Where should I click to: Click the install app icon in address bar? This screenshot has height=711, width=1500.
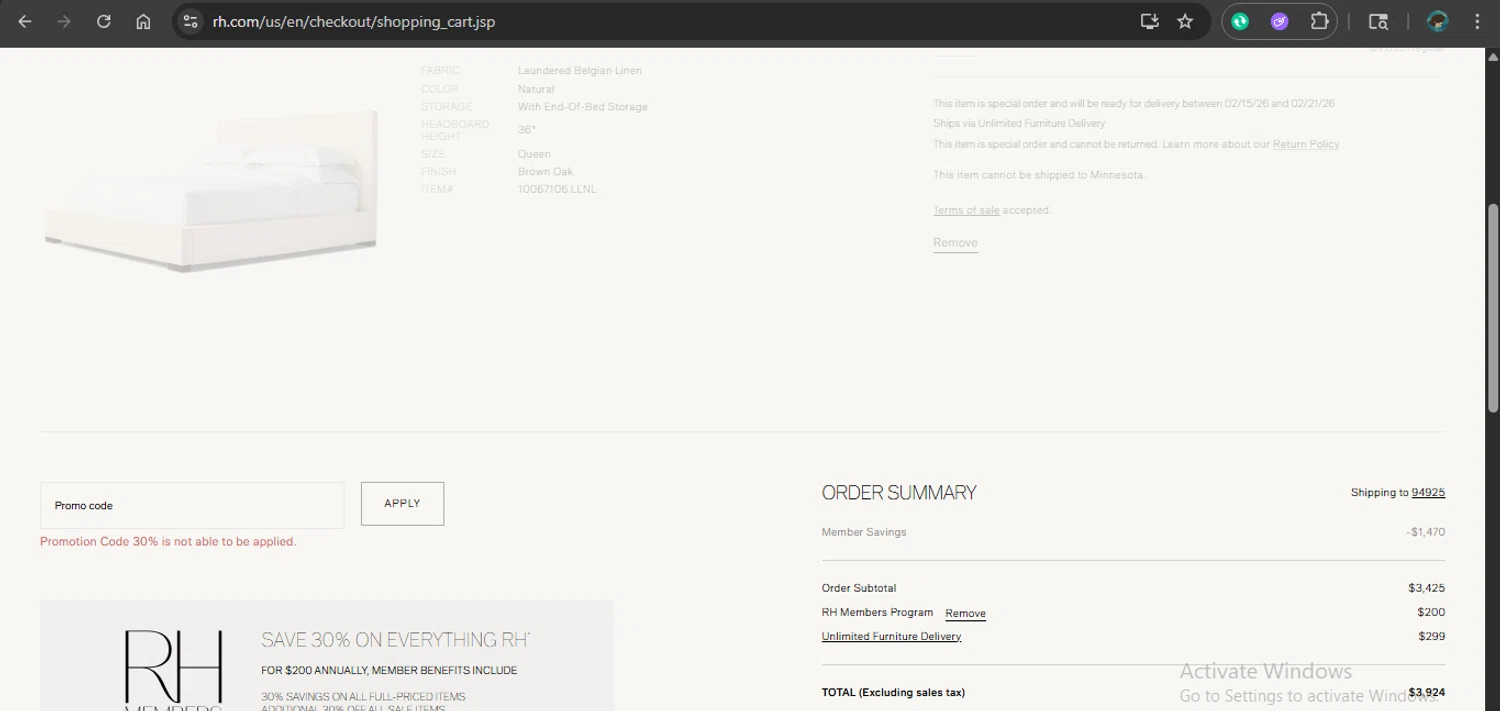pyautogui.click(x=1150, y=21)
